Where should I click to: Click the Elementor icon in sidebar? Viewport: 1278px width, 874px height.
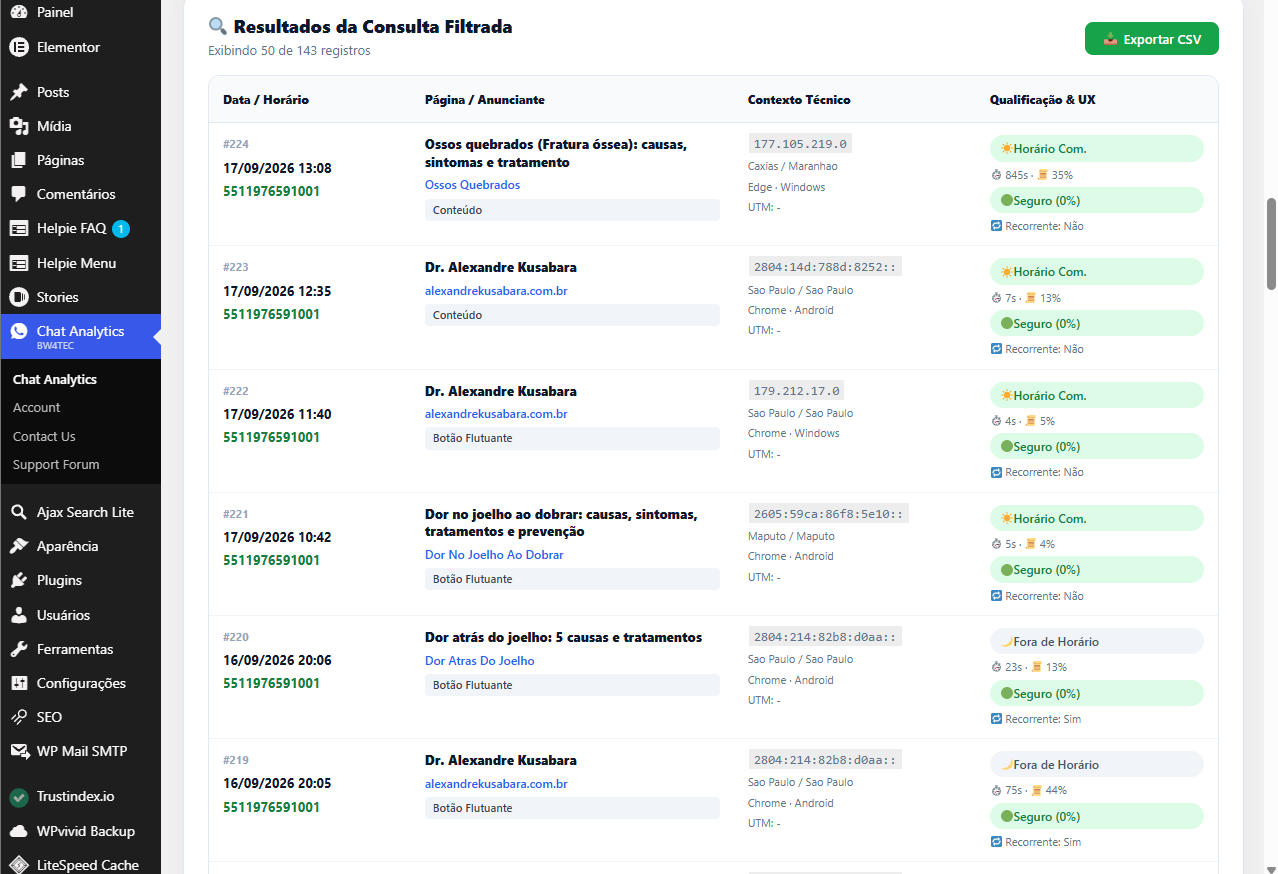[18, 47]
